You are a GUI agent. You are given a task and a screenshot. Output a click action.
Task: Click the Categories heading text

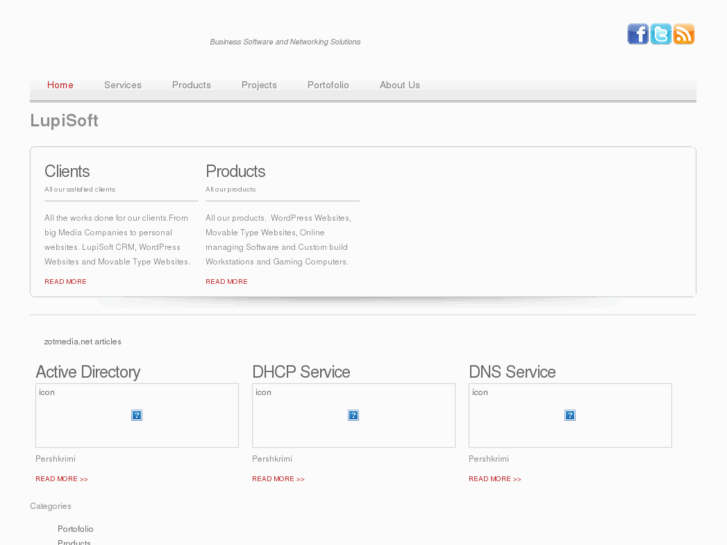pos(51,506)
